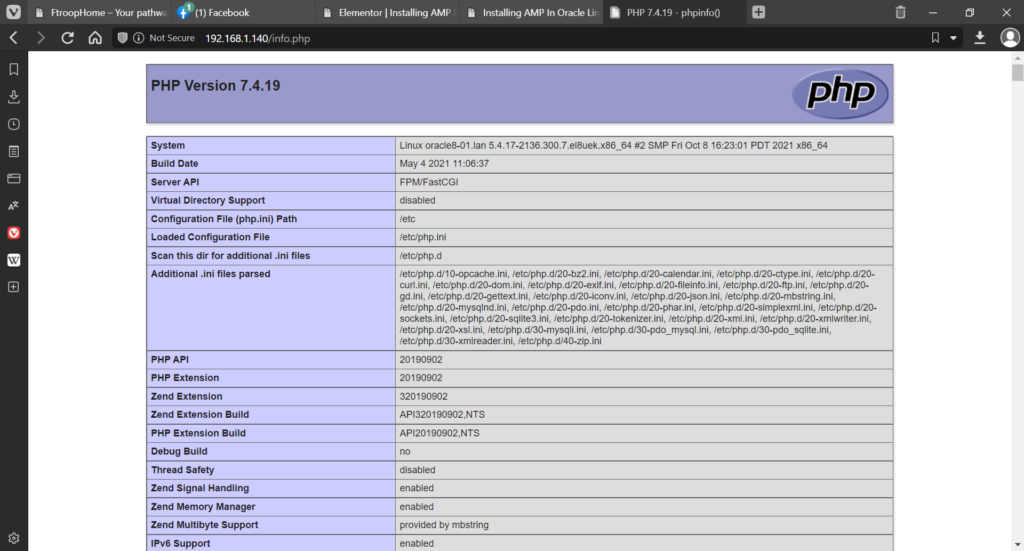Open the Translate side panel

tap(14, 206)
